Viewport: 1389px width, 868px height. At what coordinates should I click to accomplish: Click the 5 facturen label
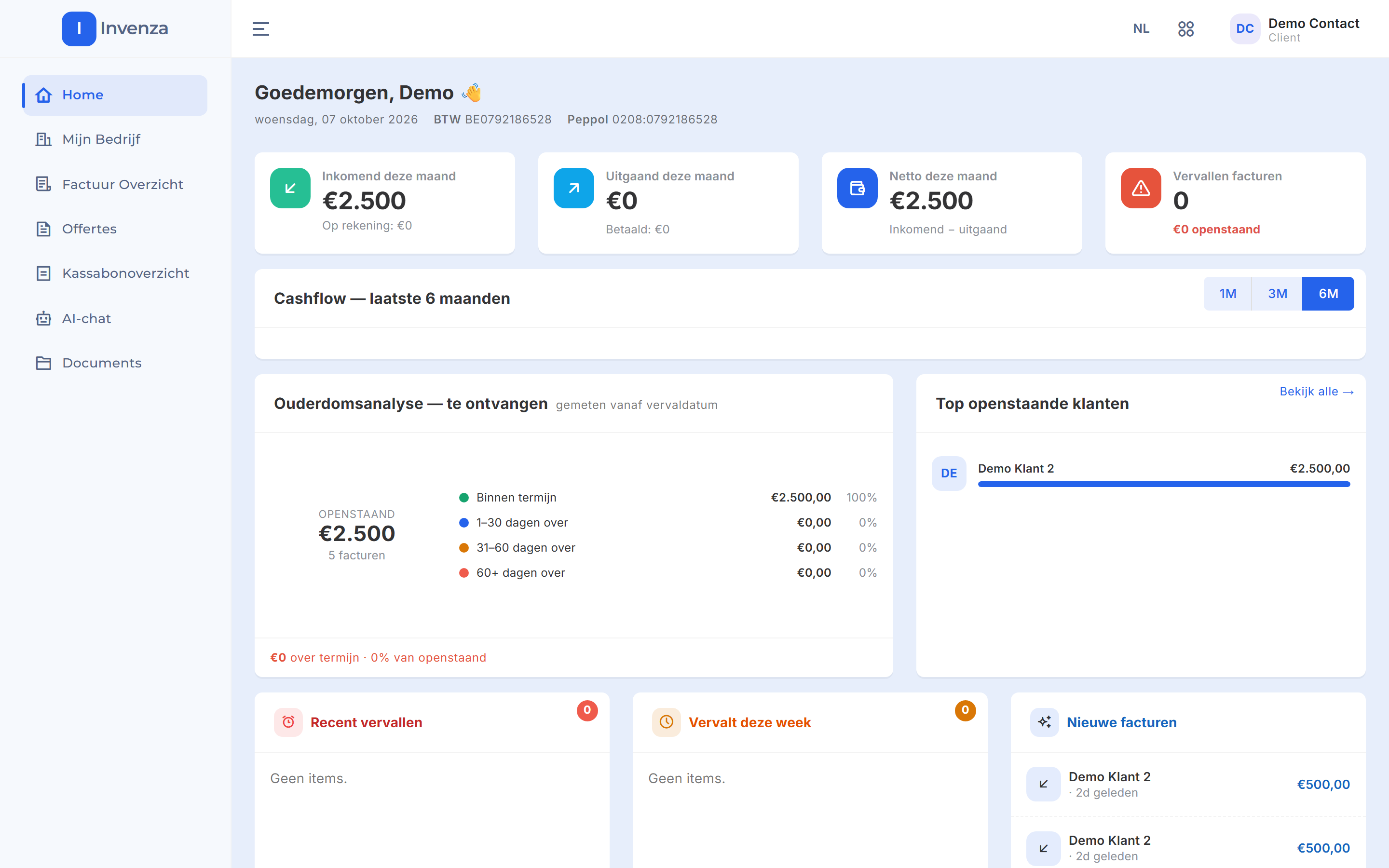[x=356, y=556]
